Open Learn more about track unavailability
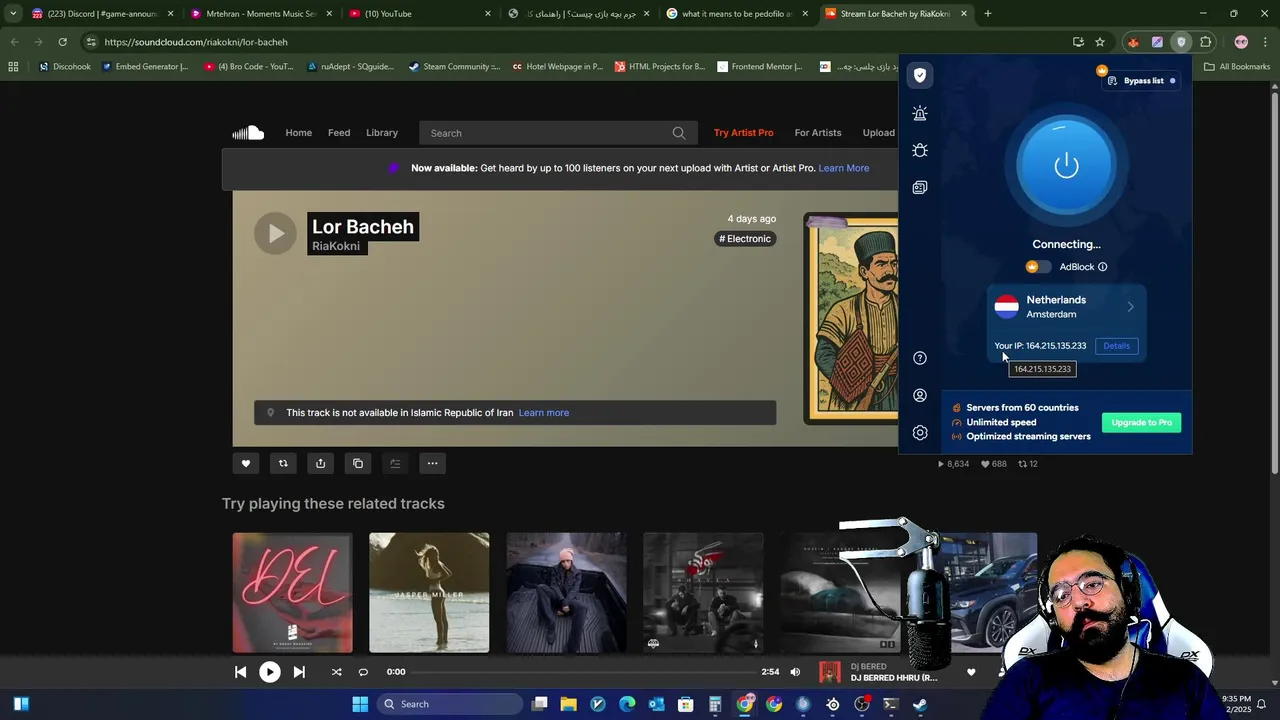This screenshot has width=1280, height=720. [x=544, y=413]
